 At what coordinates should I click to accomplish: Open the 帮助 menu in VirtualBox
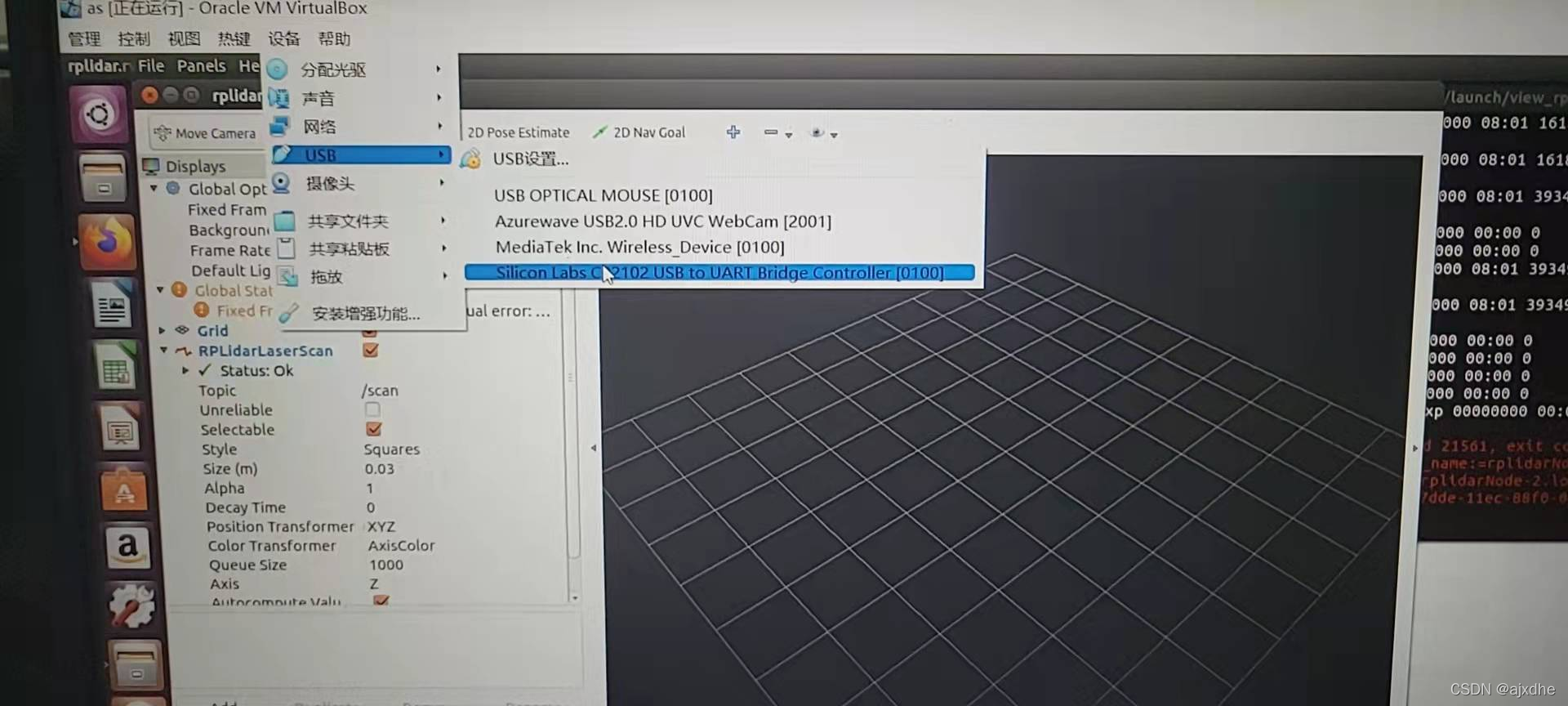click(x=334, y=38)
